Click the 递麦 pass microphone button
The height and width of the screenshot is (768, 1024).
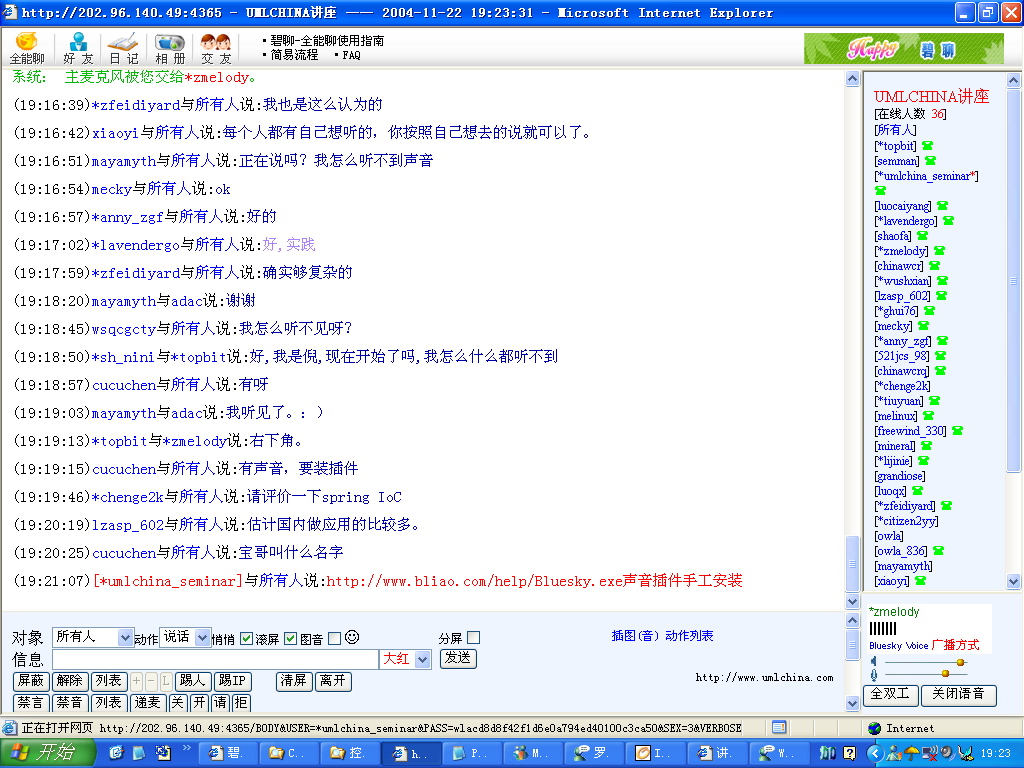pyautogui.click(x=148, y=703)
